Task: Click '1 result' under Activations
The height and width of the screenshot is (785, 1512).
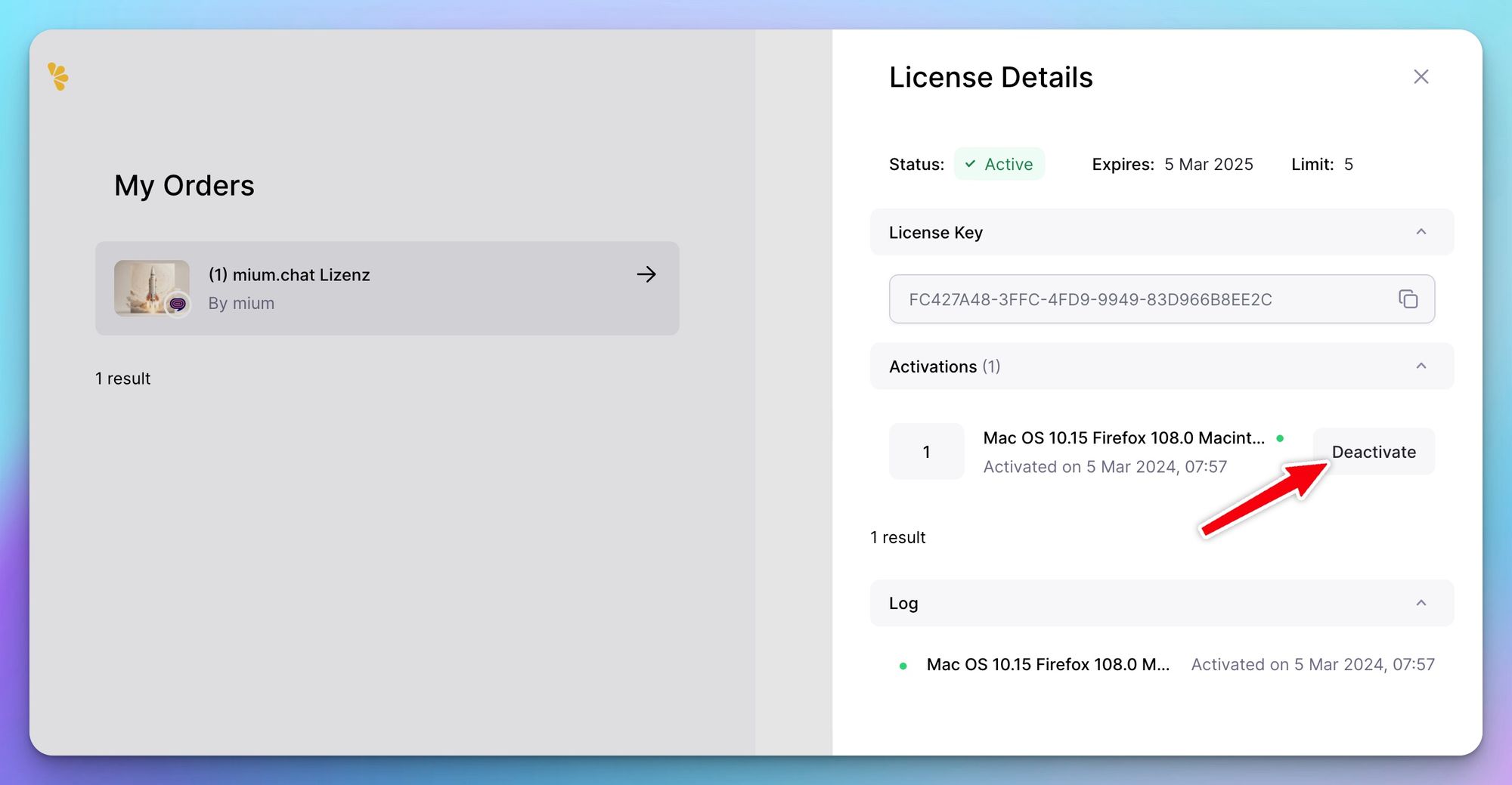Action: [x=897, y=537]
